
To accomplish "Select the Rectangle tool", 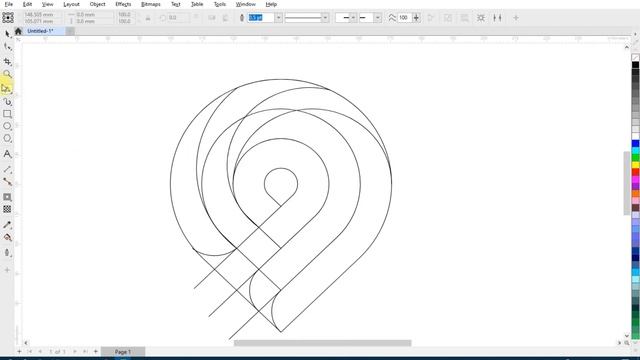I will coord(7,114).
